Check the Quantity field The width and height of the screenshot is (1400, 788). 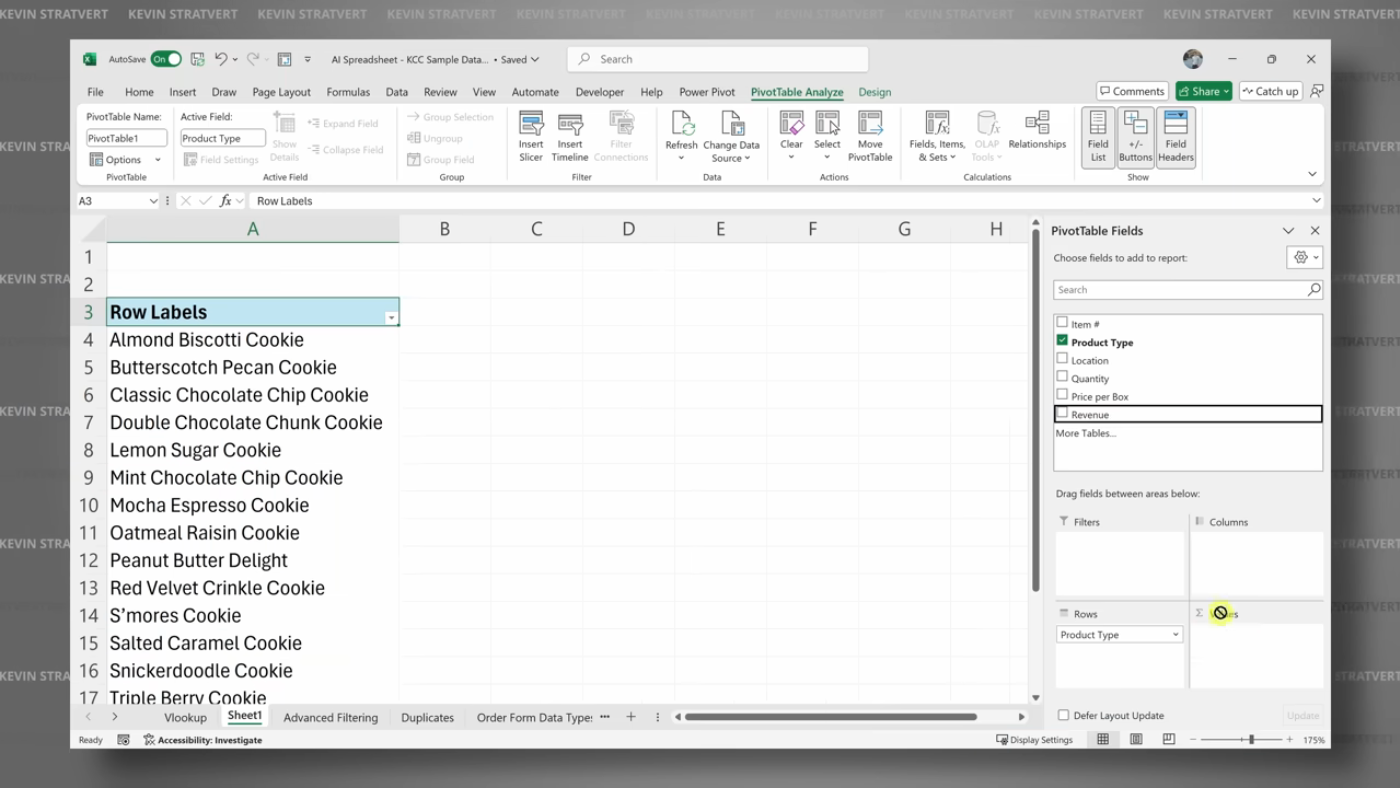1062,377
